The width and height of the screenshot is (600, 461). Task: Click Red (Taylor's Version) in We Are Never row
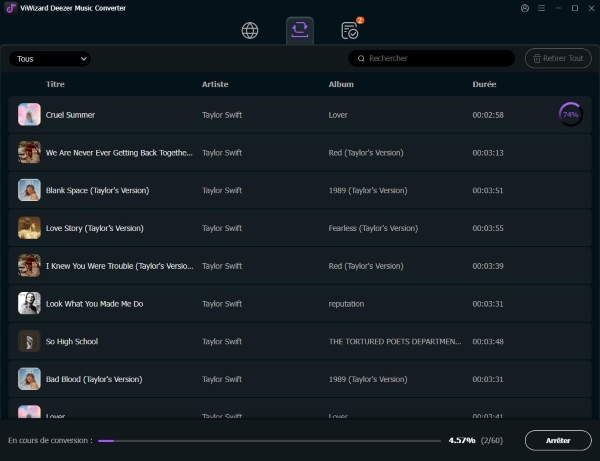tap(366, 153)
